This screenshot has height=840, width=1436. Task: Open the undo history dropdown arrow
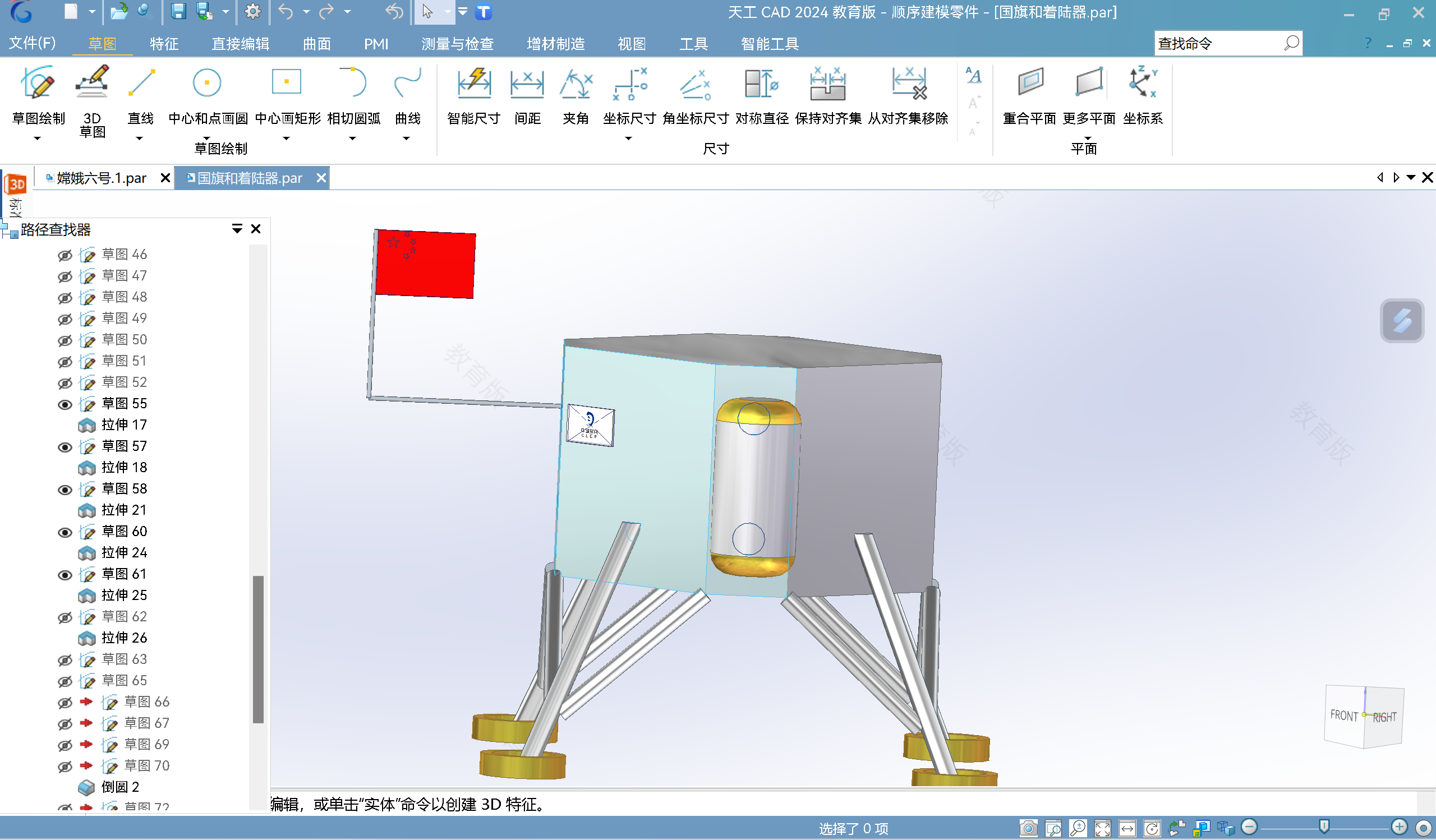306,11
